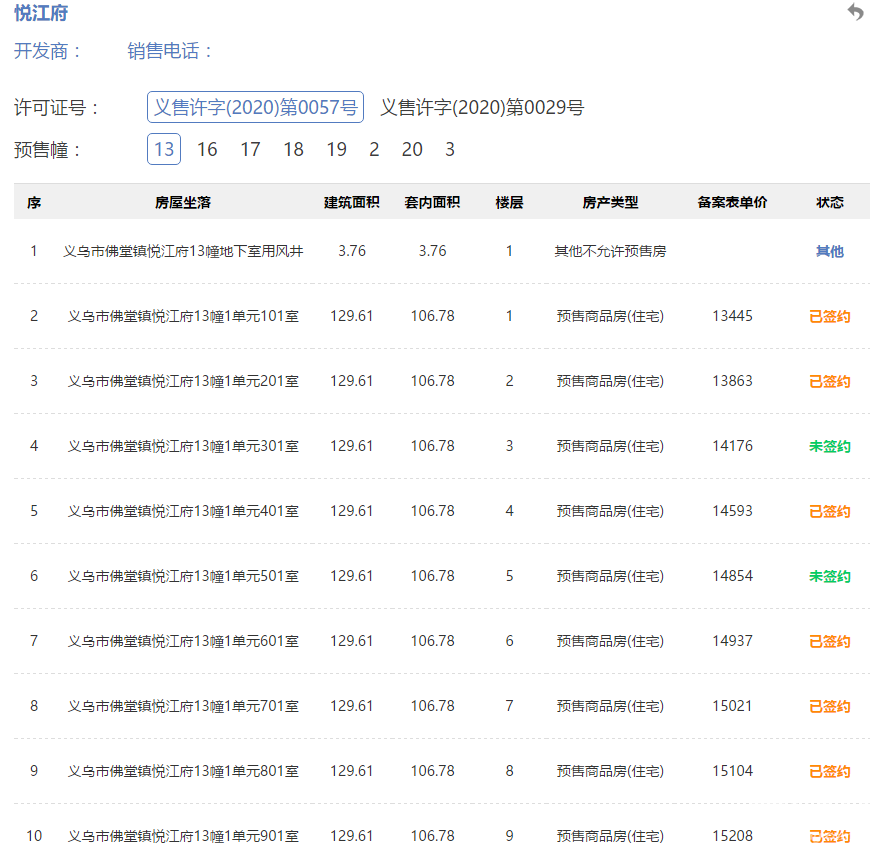Switch to presale building 16

[207, 149]
